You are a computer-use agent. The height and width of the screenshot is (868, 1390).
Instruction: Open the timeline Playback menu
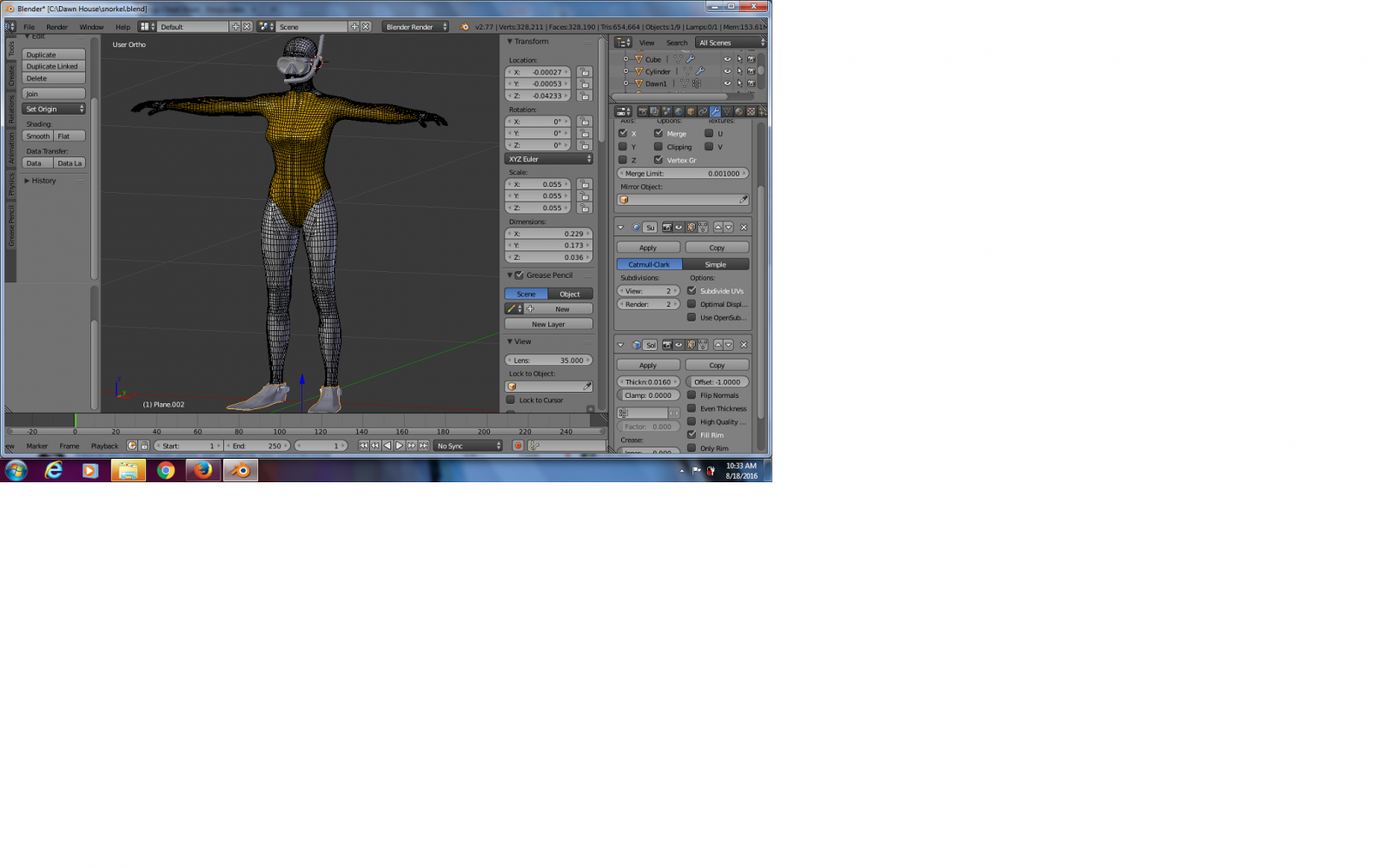tap(104, 446)
